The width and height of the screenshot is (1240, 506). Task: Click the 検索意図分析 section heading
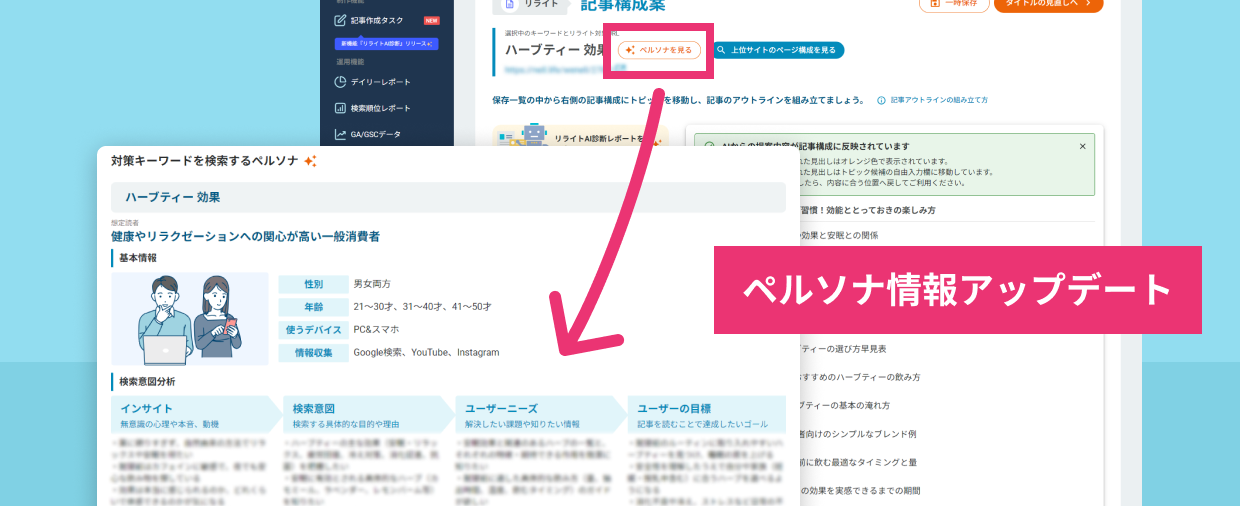(147, 381)
